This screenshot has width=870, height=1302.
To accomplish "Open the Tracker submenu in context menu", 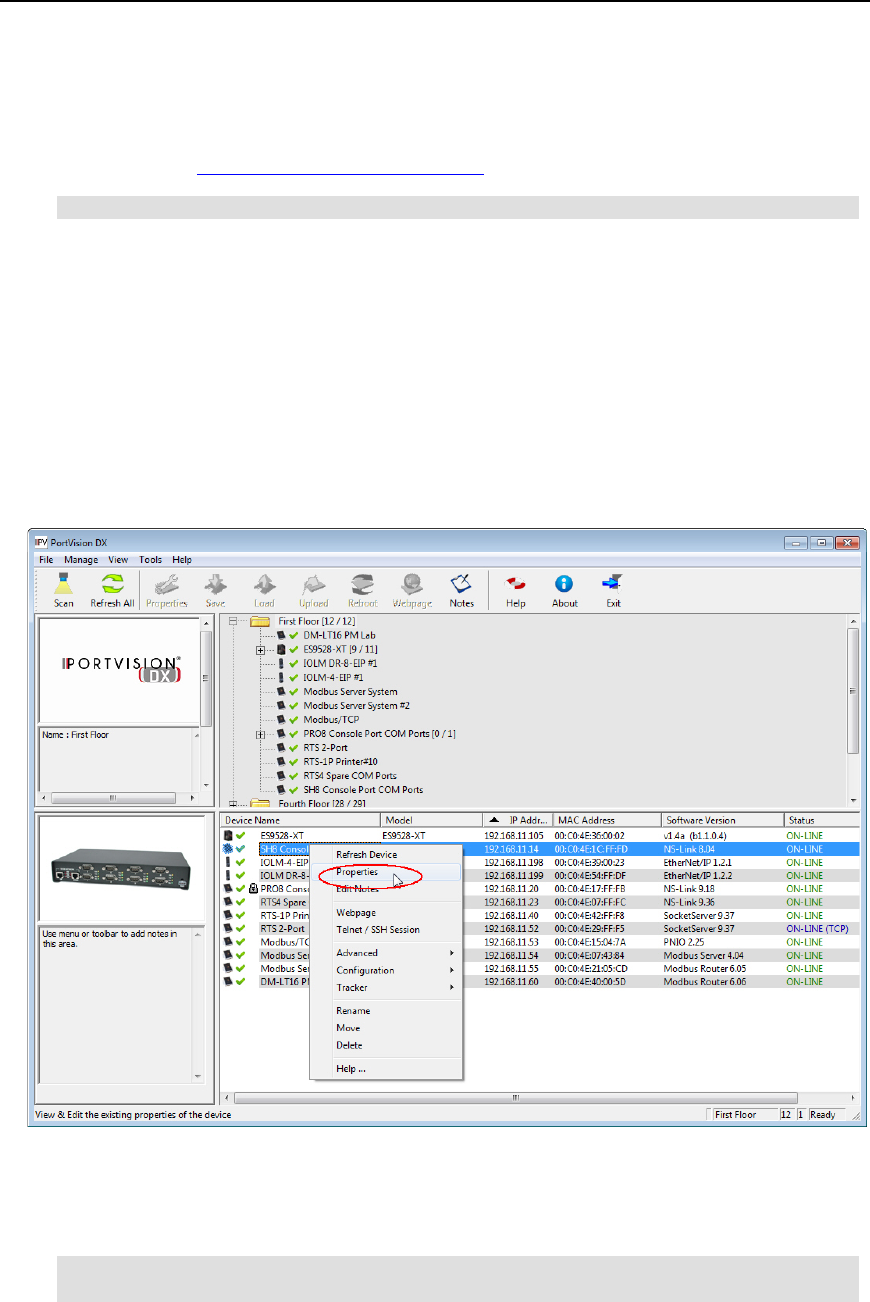I will 386,988.
